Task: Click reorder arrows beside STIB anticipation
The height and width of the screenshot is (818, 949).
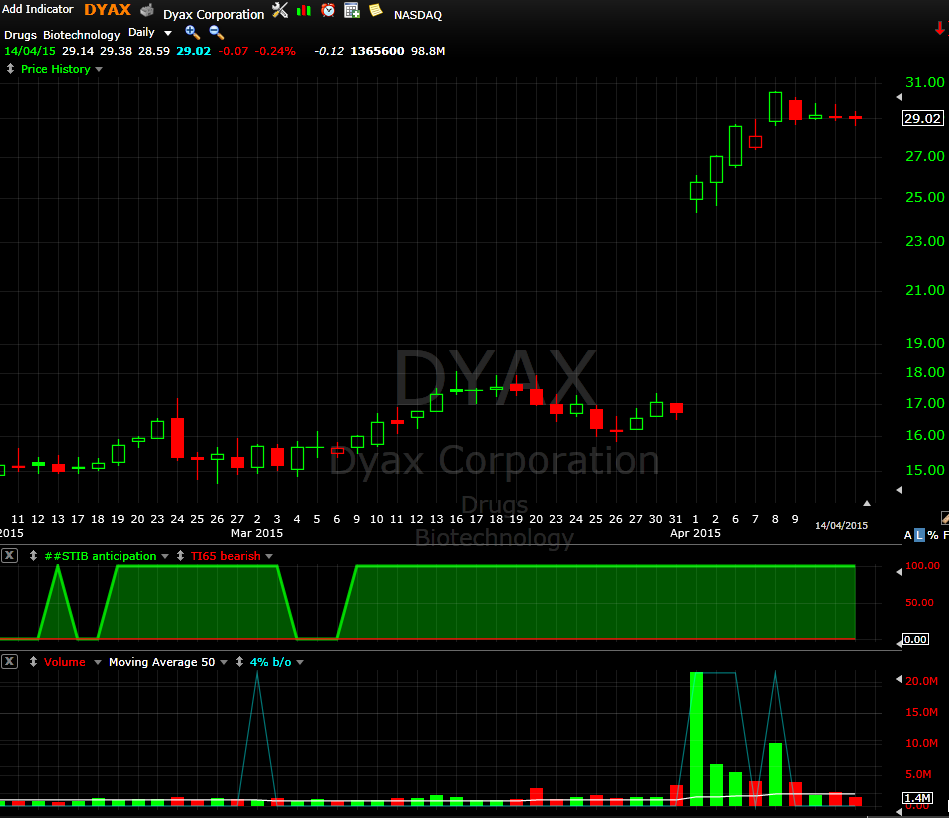Action: coord(33,555)
